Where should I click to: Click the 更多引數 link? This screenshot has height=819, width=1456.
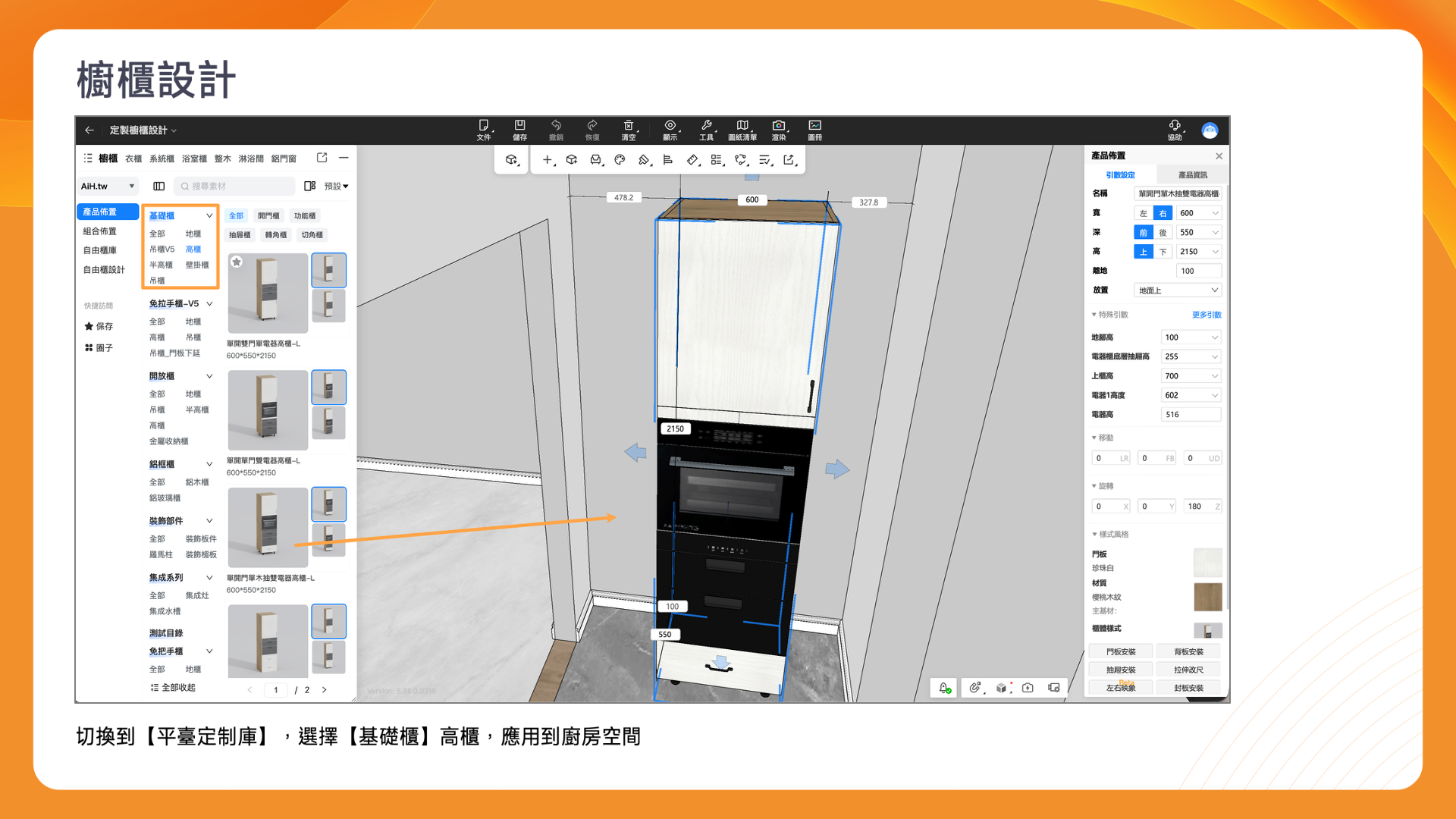coord(1206,315)
